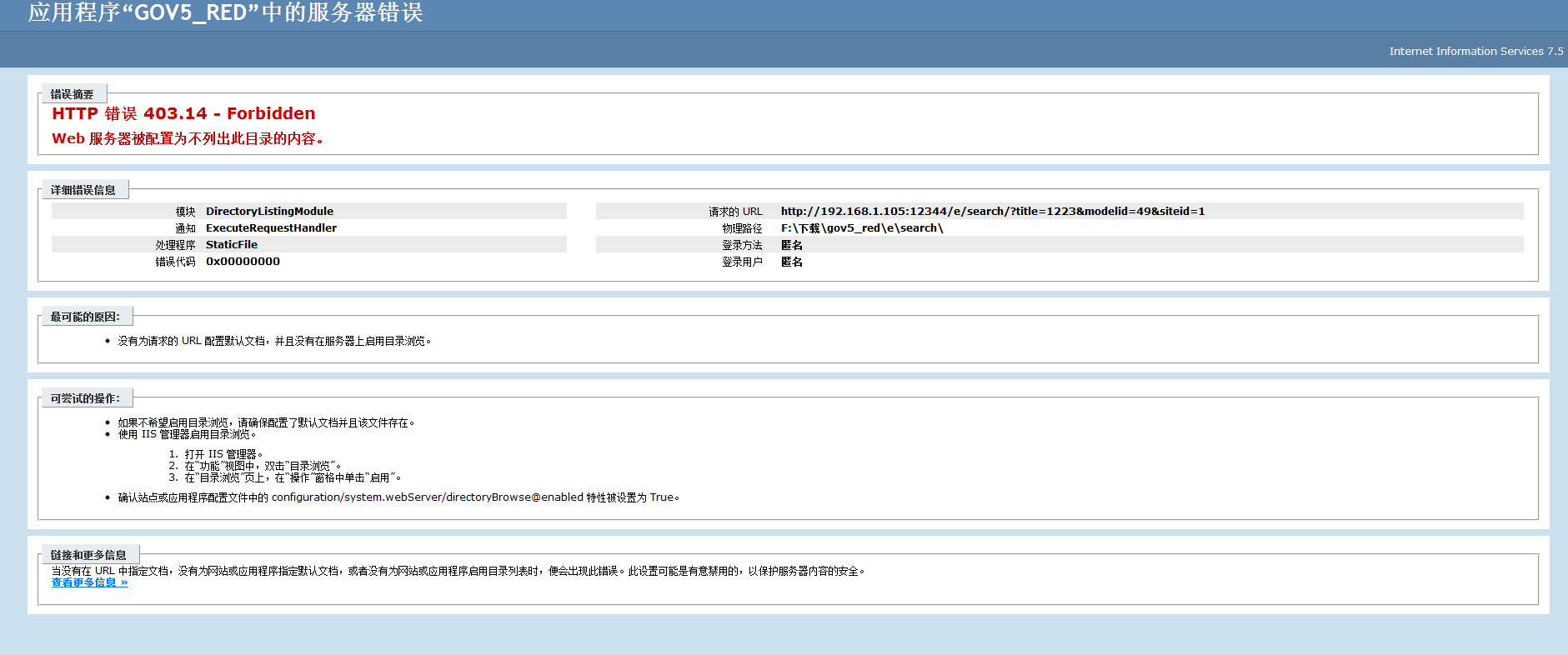Click the 详细错误信息 section label
The height and width of the screenshot is (655, 1568).
83,190
